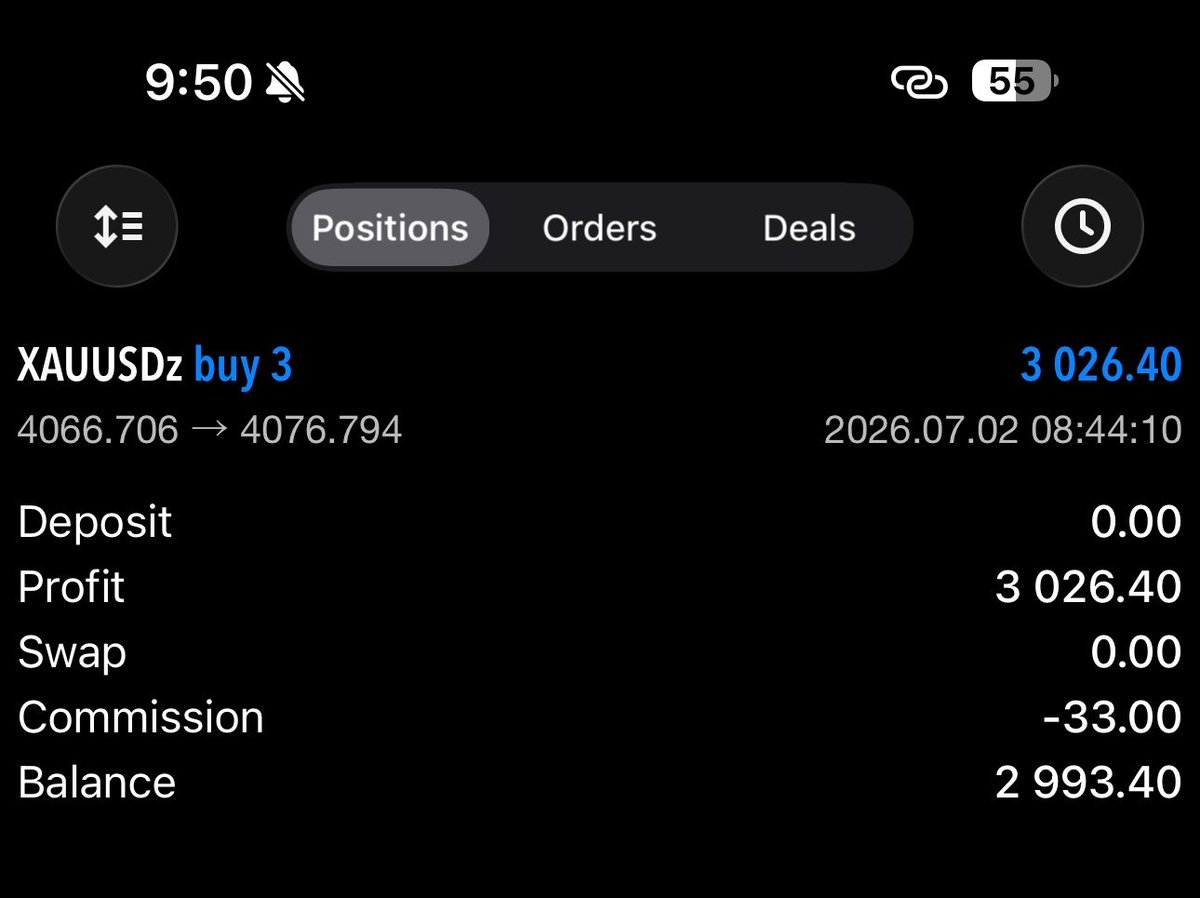Select the Balance summary row
The image size is (1200, 898).
click(x=600, y=782)
